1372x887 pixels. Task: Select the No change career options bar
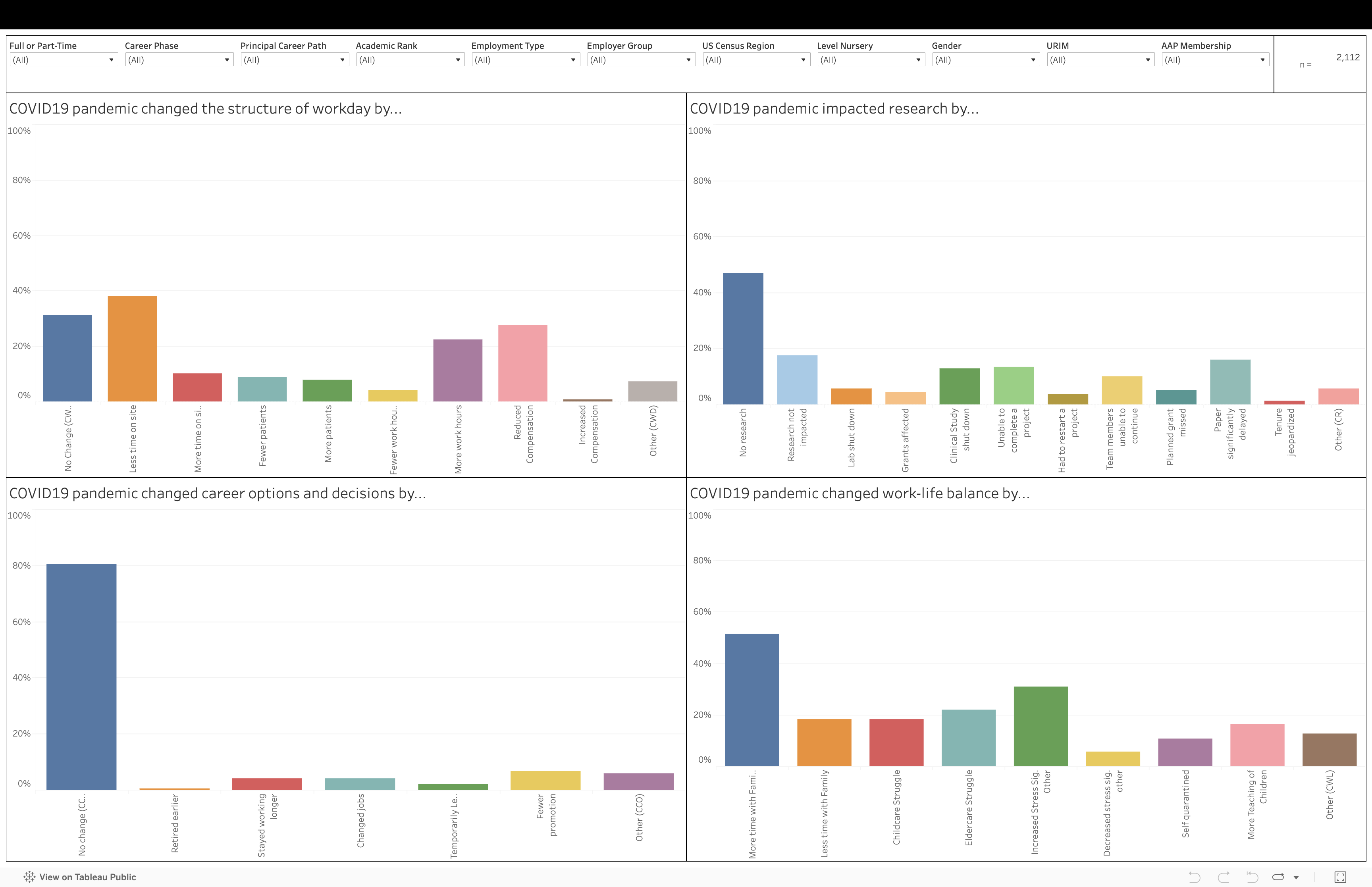[x=81, y=676]
